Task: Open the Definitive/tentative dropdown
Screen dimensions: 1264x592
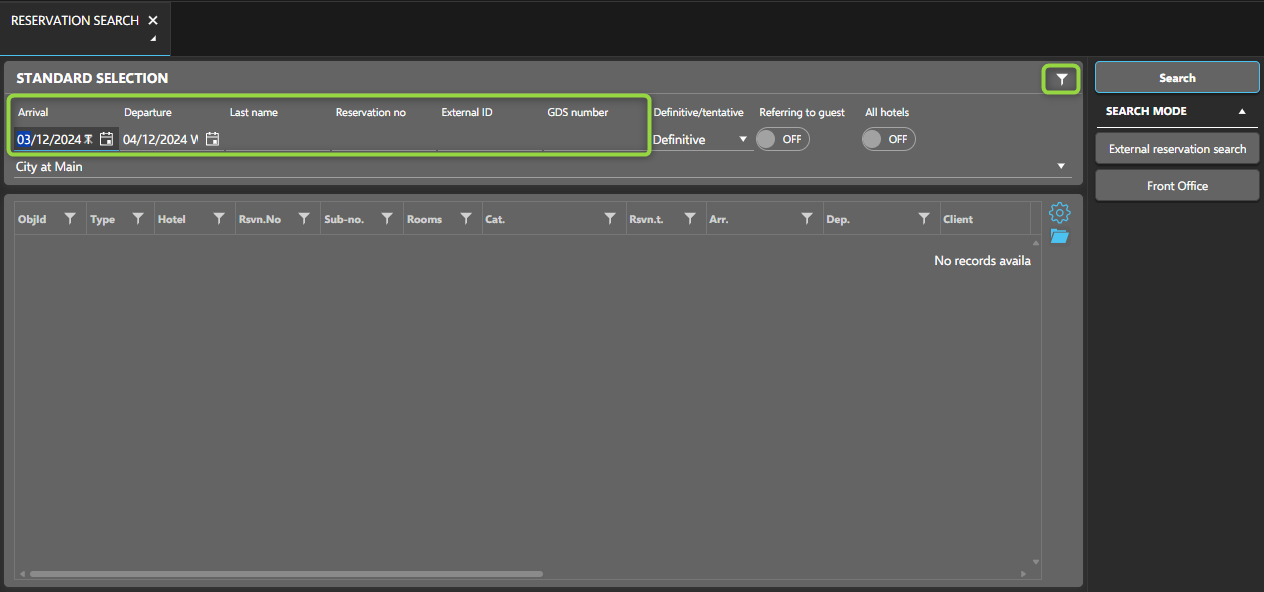Action: point(742,140)
